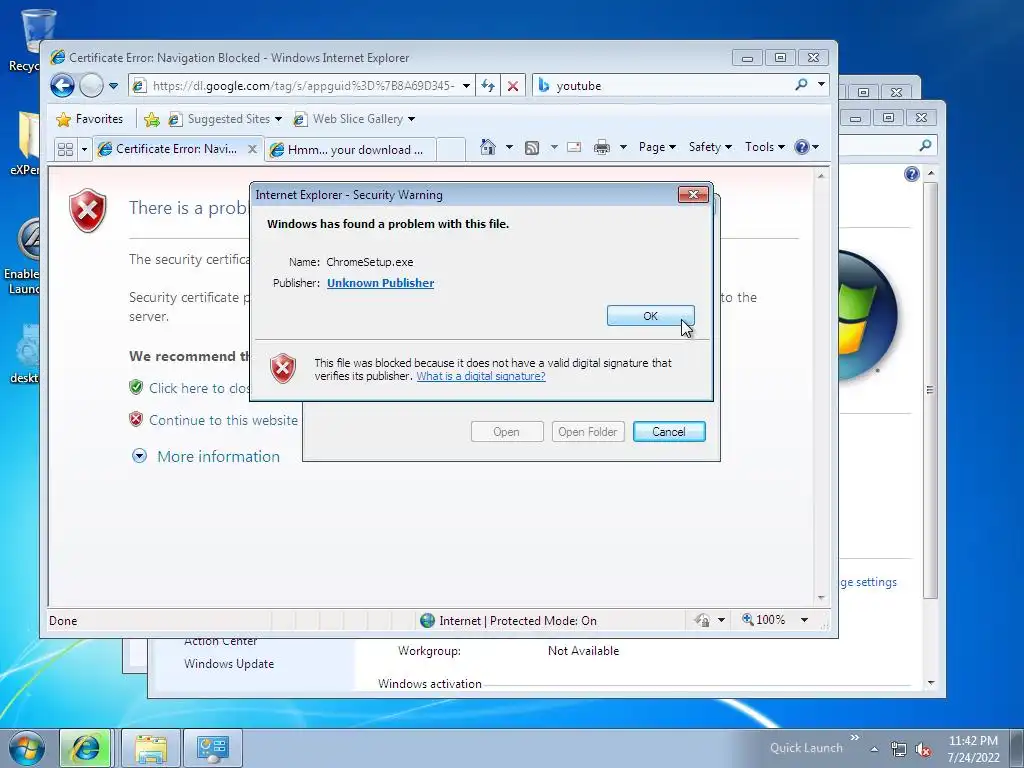Click the red Stop loading icon

(513, 86)
